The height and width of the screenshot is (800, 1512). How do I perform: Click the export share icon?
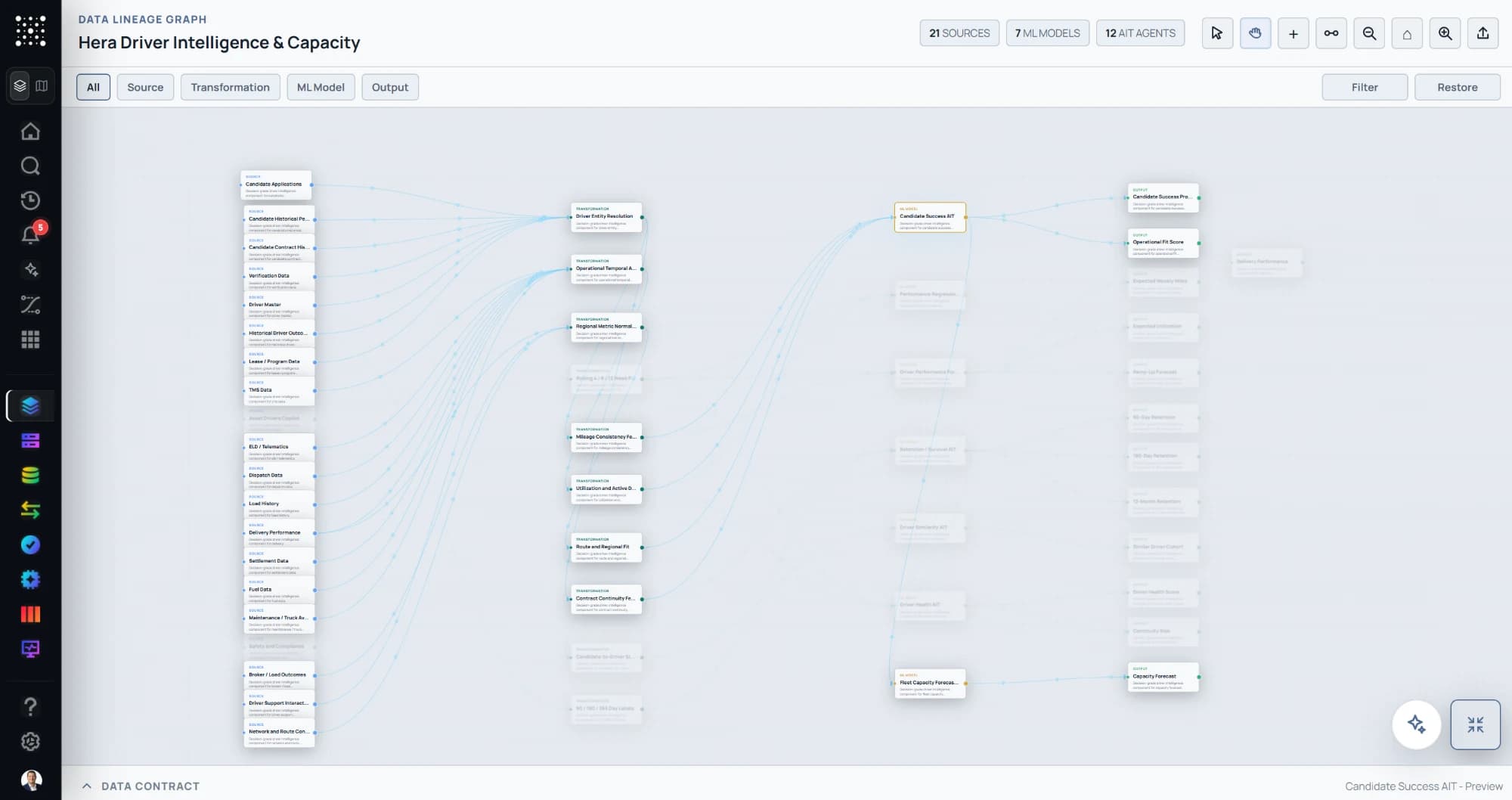[x=1483, y=33]
